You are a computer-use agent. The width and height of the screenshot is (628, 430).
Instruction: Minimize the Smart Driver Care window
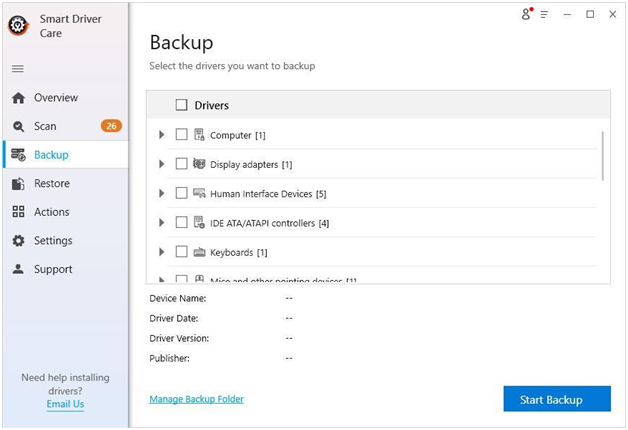click(x=567, y=15)
